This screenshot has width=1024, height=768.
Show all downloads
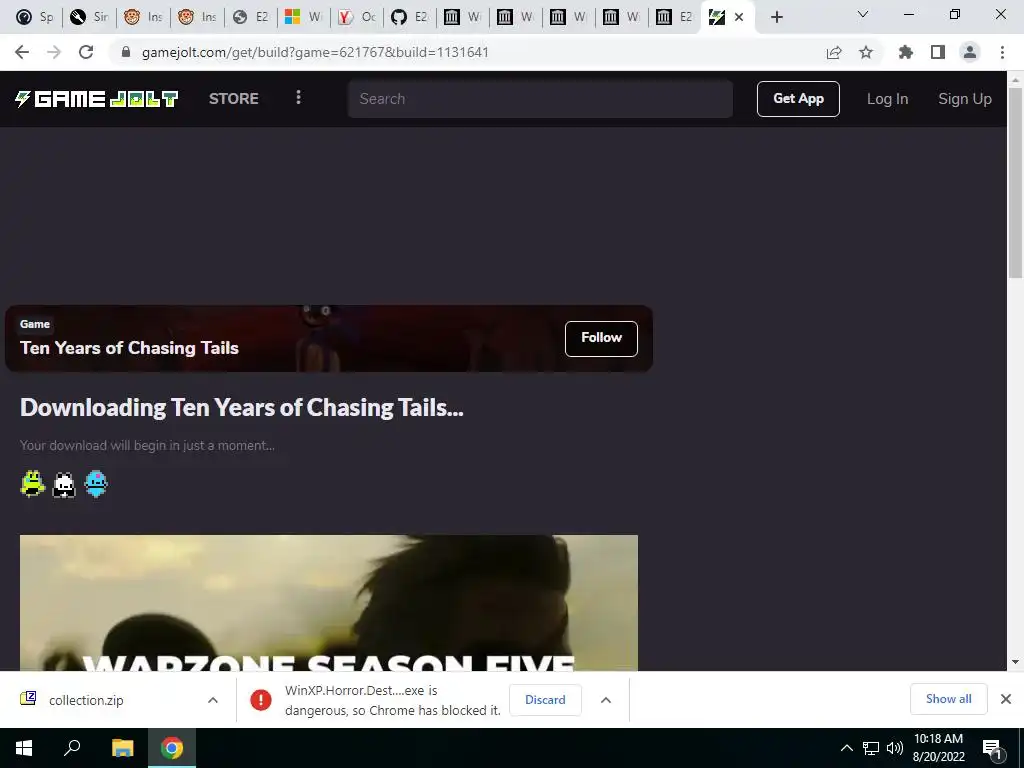pyautogui.click(x=948, y=699)
